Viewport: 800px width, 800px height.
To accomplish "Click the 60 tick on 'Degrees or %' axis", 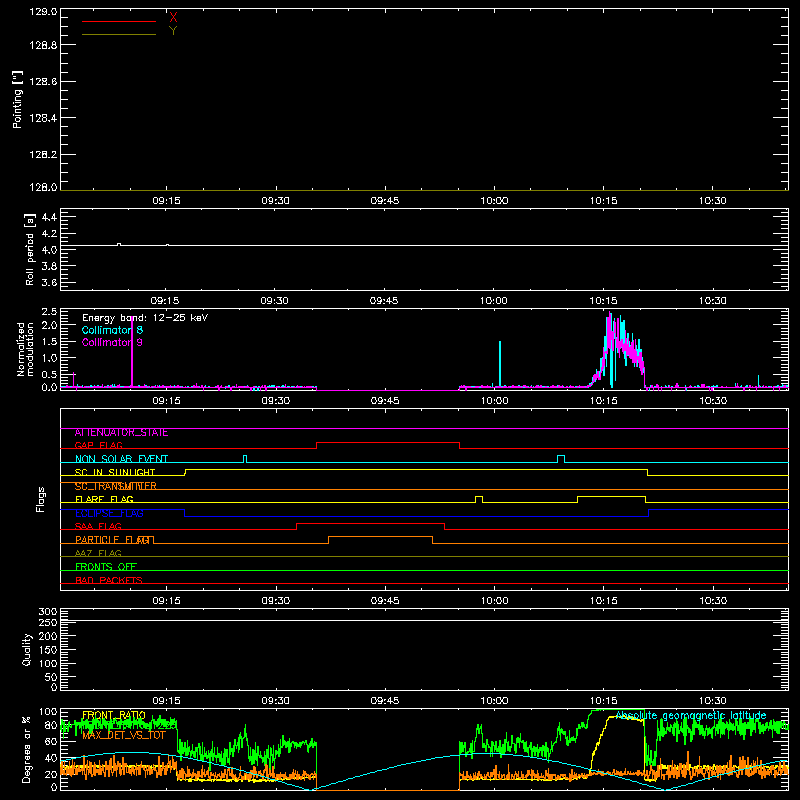I will pos(51,742).
